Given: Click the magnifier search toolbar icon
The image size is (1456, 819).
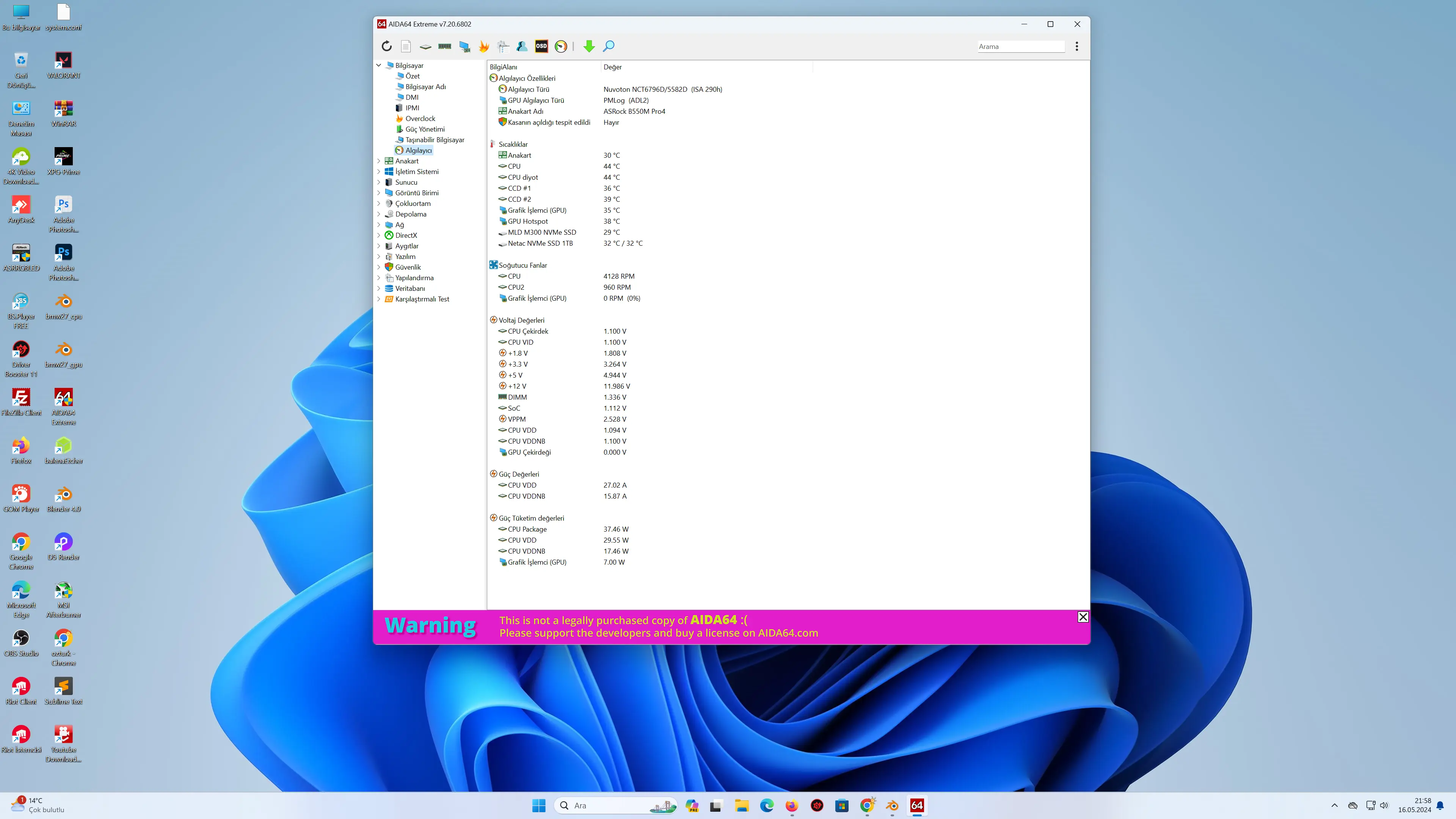Looking at the screenshot, I should point(609,46).
